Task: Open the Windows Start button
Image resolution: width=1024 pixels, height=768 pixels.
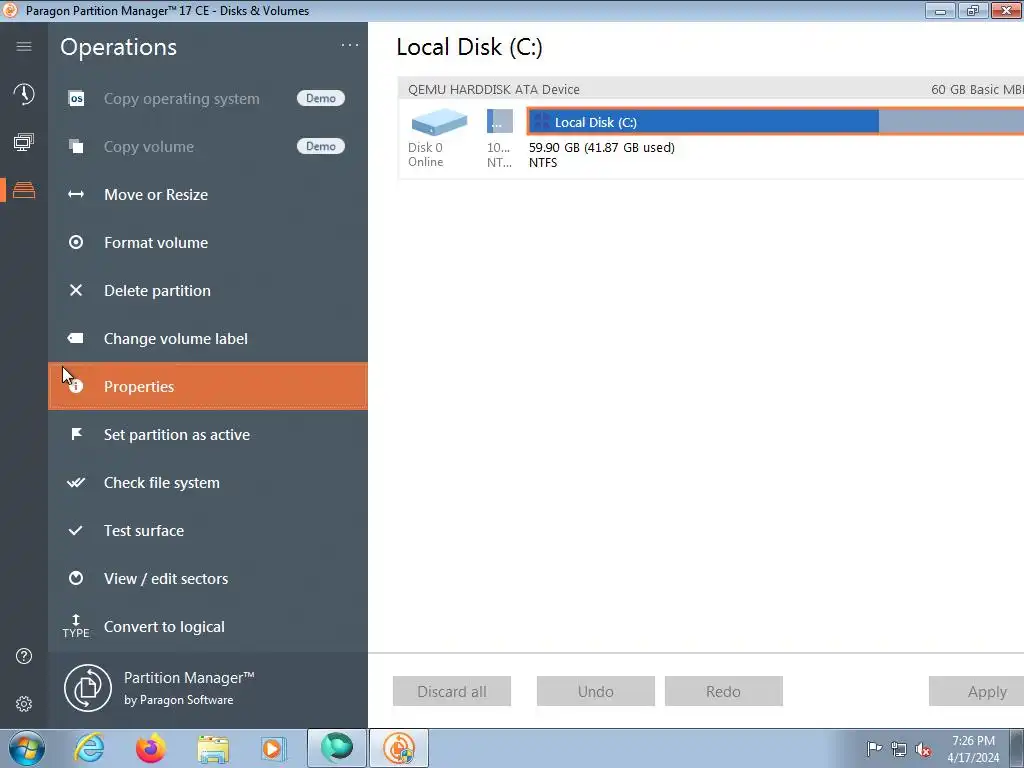Action: (x=27, y=748)
